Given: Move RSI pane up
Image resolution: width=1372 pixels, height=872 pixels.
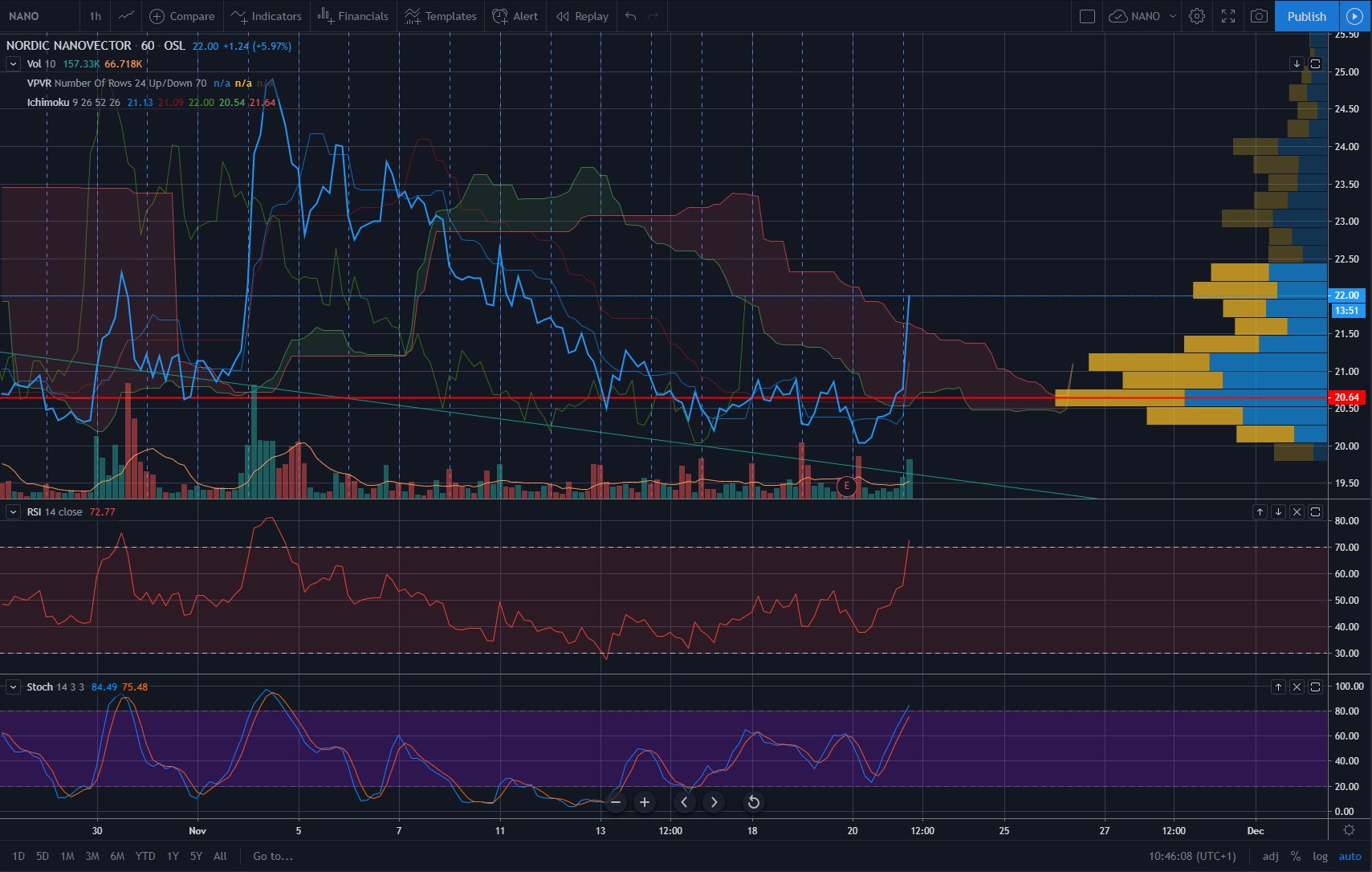Looking at the screenshot, I should tap(1260, 511).
